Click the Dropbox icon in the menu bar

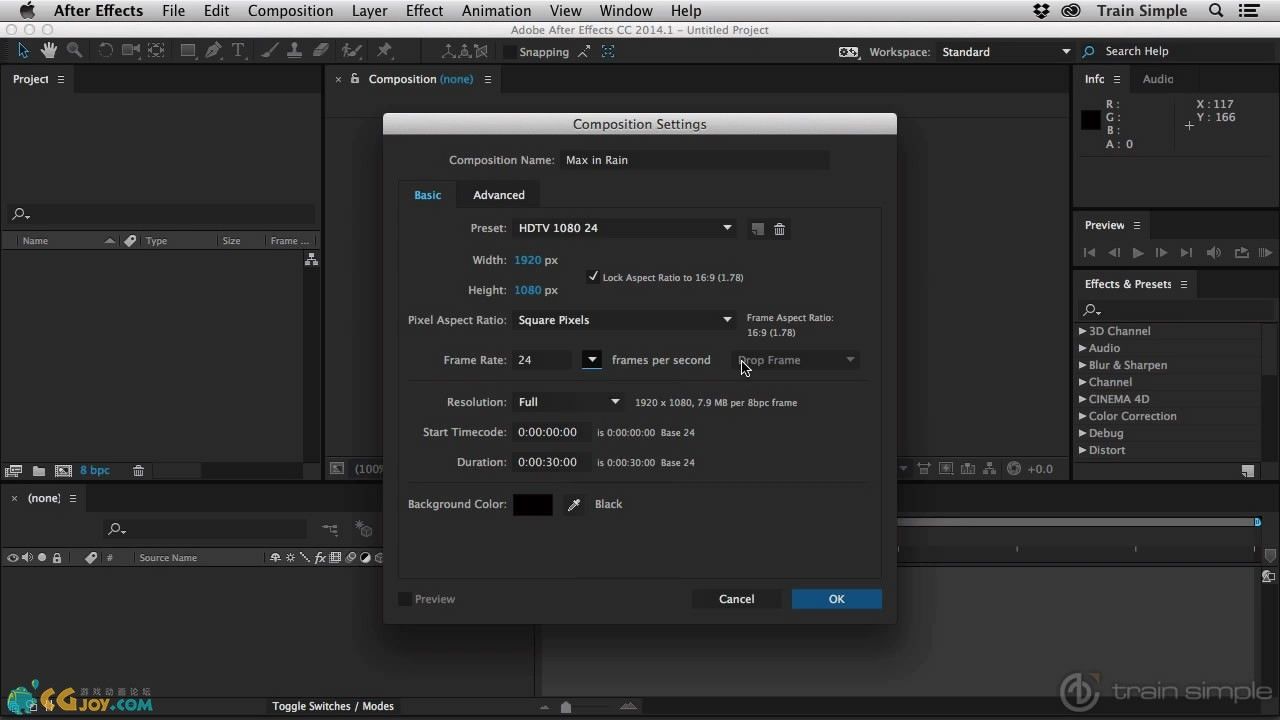tap(1042, 11)
